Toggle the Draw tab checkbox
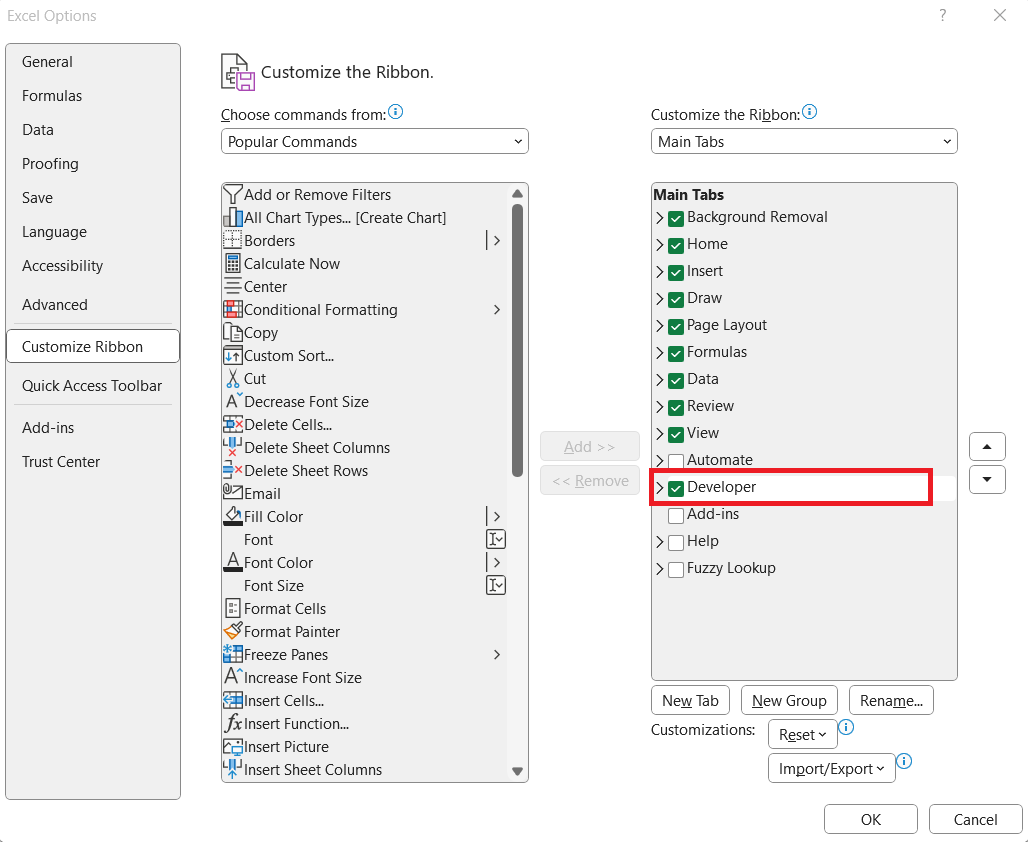 [x=676, y=299]
